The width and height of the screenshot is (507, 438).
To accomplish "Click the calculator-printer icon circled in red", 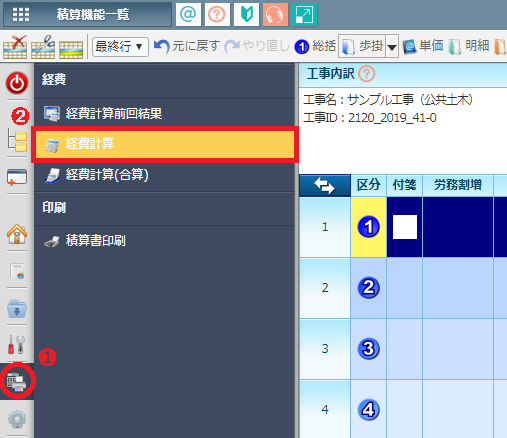I will [x=16, y=381].
